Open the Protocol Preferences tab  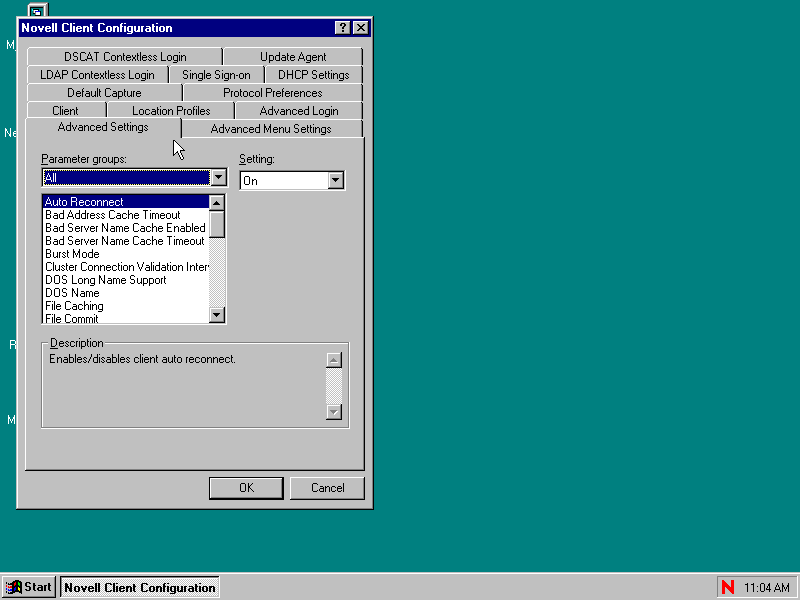(x=272, y=93)
